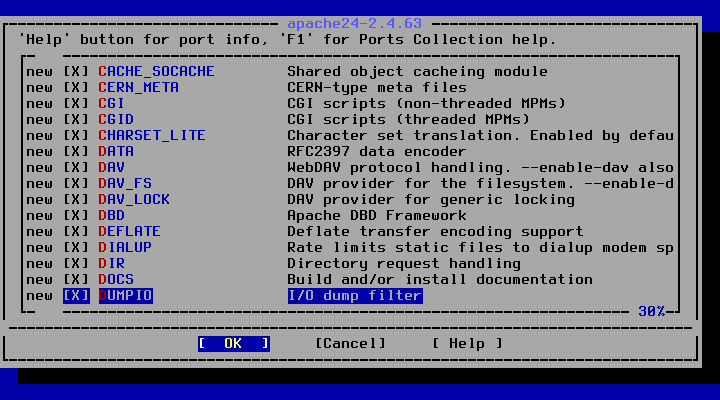The height and width of the screenshot is (400, 720).
Task: Select the CERN_META option name
Action: 139,88
